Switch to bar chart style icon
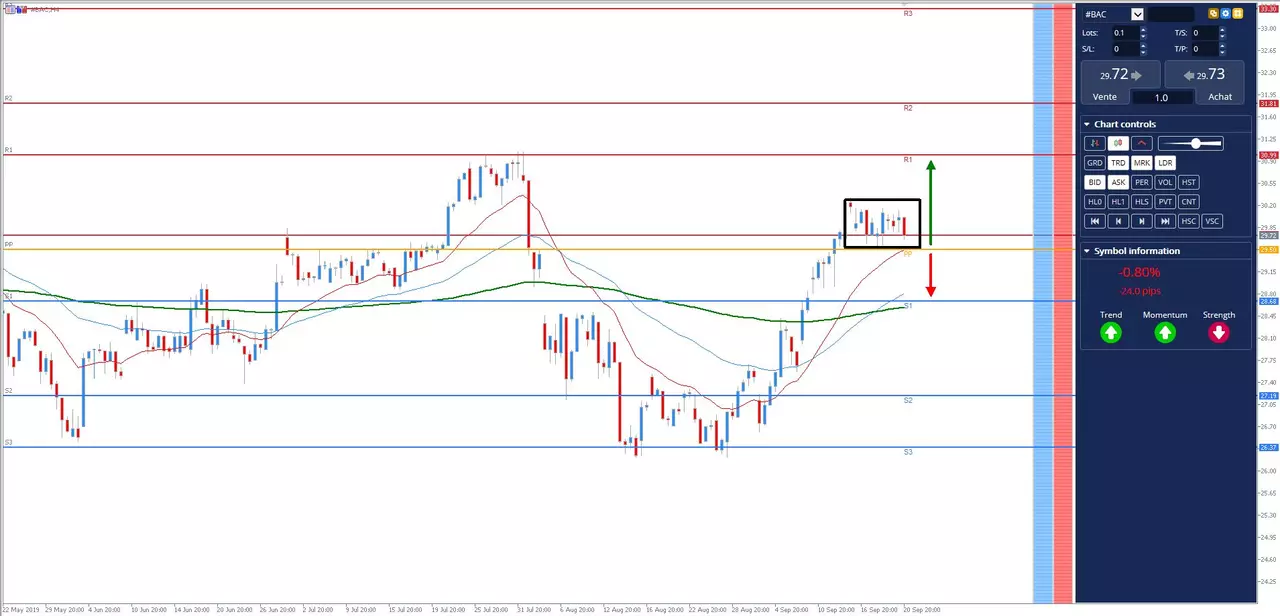Screen dimensions: 1280x616 1095,143
